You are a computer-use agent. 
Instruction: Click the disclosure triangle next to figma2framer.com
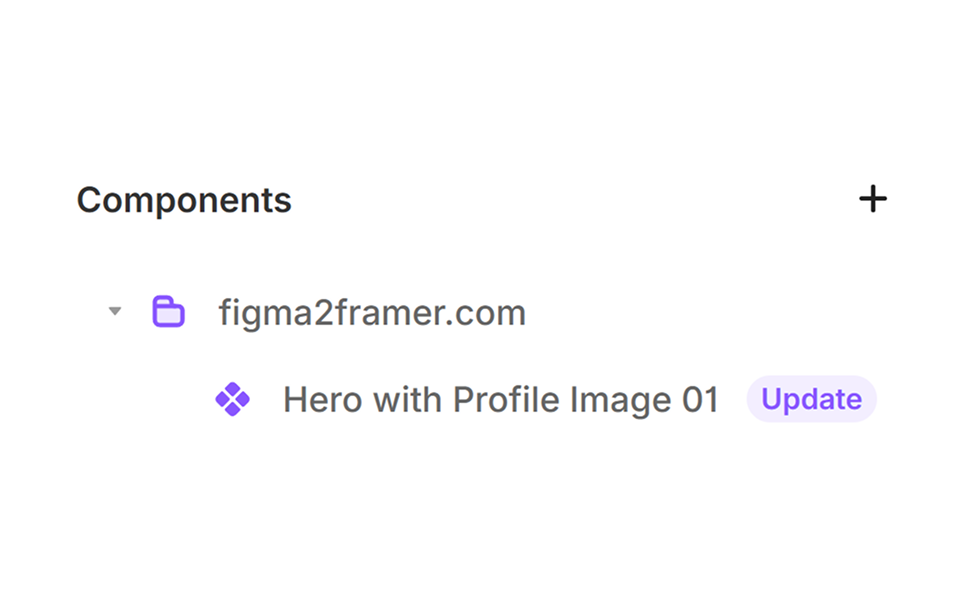click(x=115, y=311)
